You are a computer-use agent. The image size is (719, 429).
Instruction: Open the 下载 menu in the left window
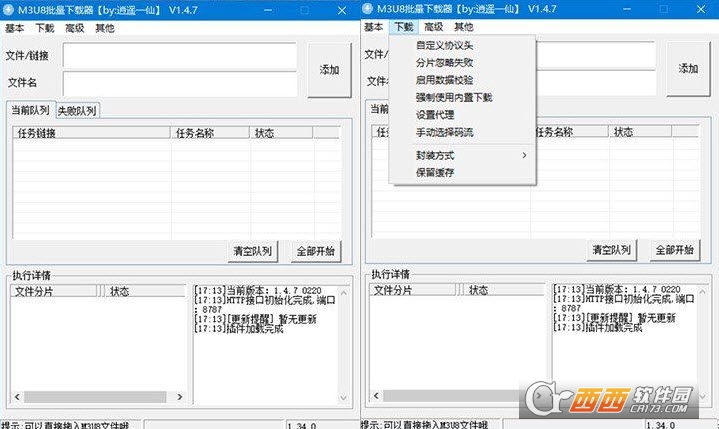[45, 28]
